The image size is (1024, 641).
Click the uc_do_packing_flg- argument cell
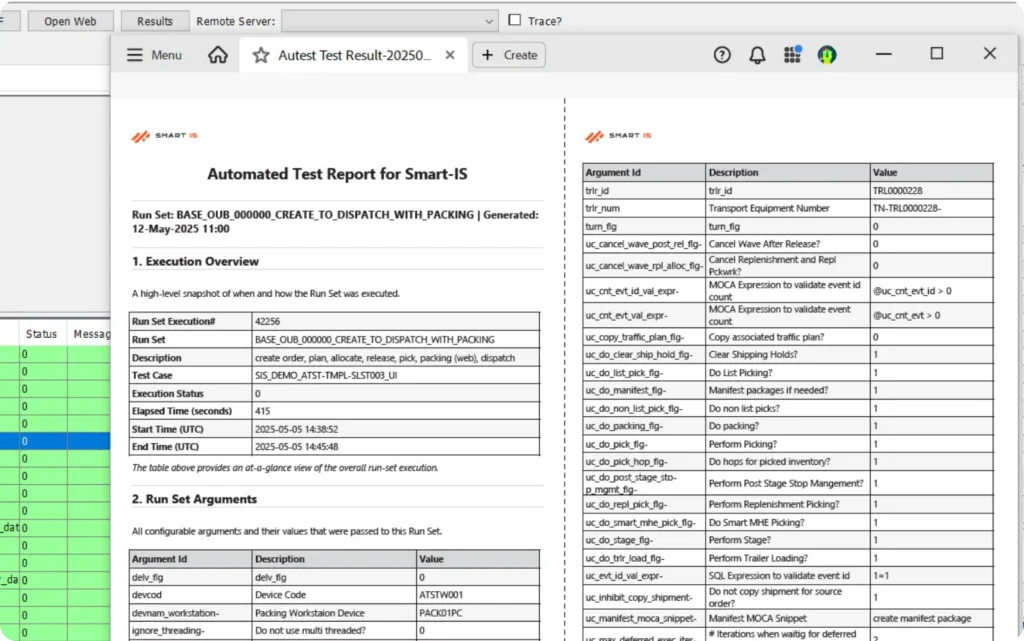[644, 426]
